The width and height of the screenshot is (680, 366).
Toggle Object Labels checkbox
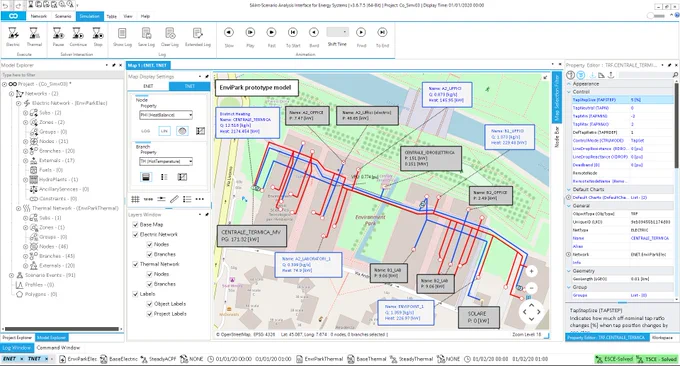point(150,304)
